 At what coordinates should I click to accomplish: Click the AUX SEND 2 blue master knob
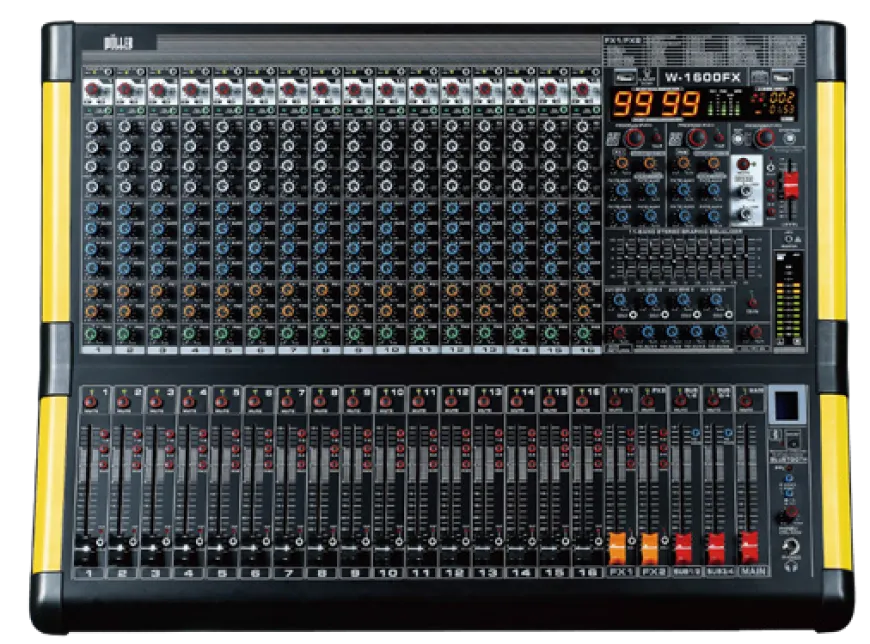651,301
